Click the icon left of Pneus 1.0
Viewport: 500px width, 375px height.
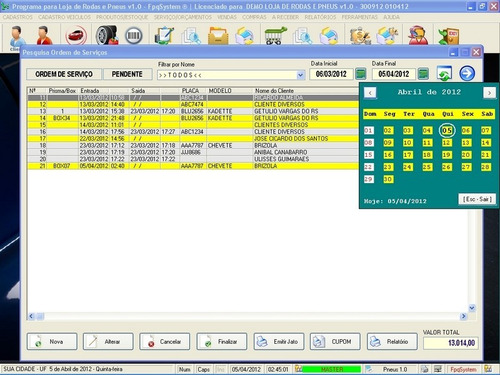click(x=368, y=369)
